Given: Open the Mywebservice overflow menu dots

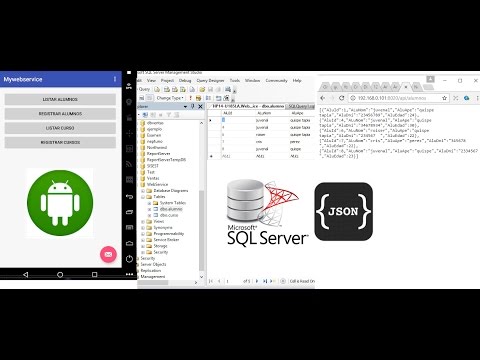Looking at the screenshot, I should tap(115, 79).
